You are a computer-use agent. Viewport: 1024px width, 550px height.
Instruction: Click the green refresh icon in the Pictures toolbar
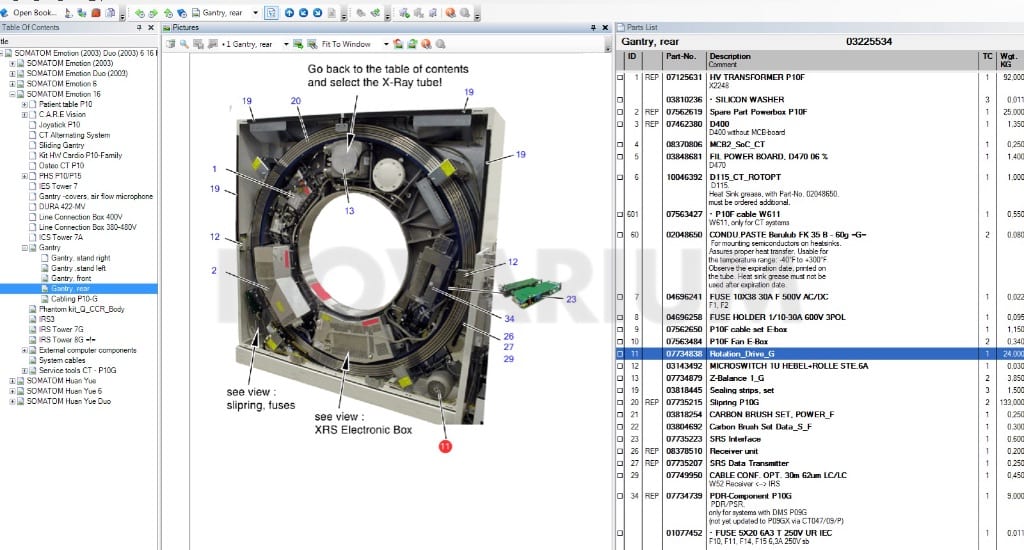click(412, 44)
